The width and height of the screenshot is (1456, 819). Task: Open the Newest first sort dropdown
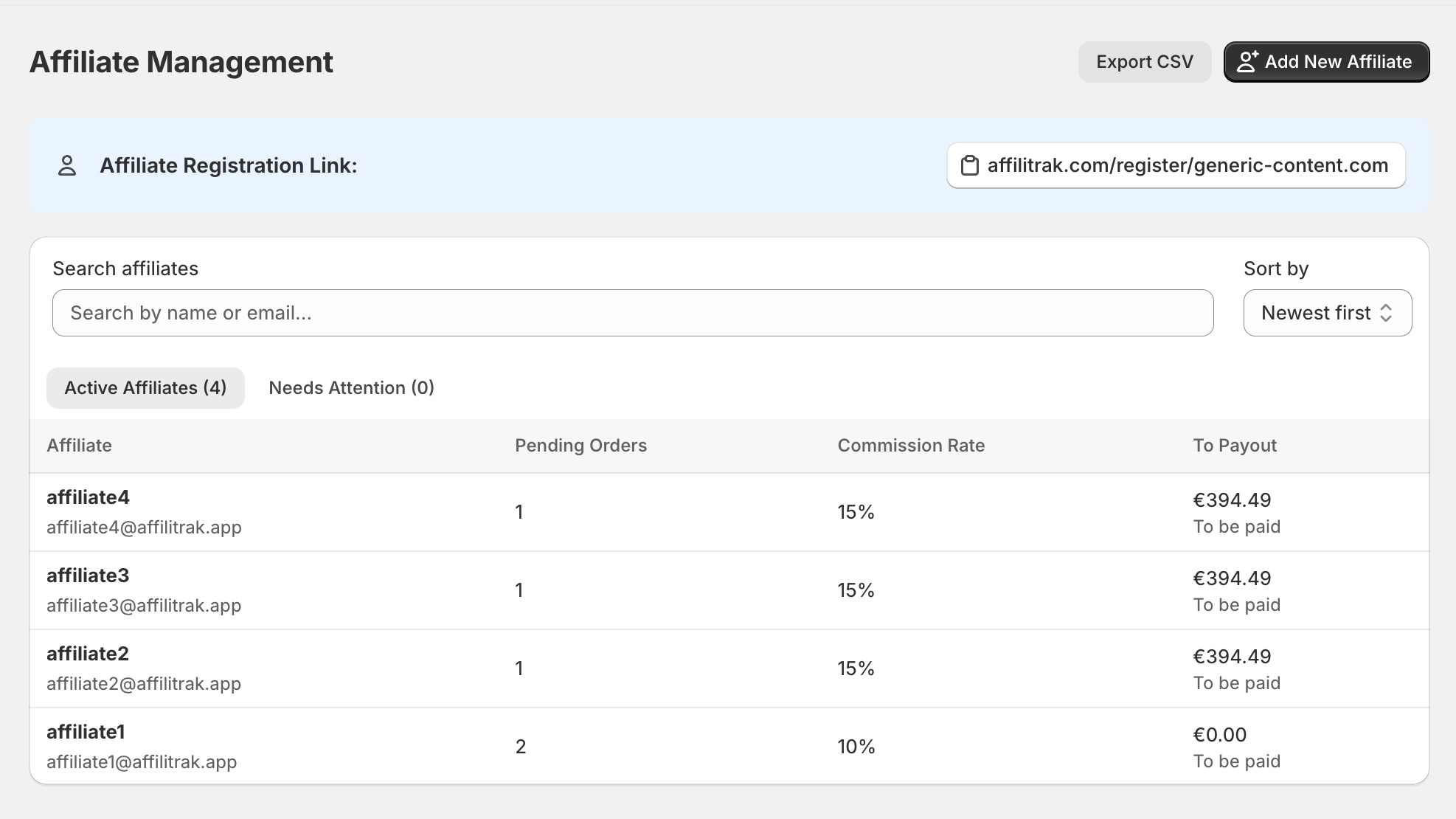1328,313
